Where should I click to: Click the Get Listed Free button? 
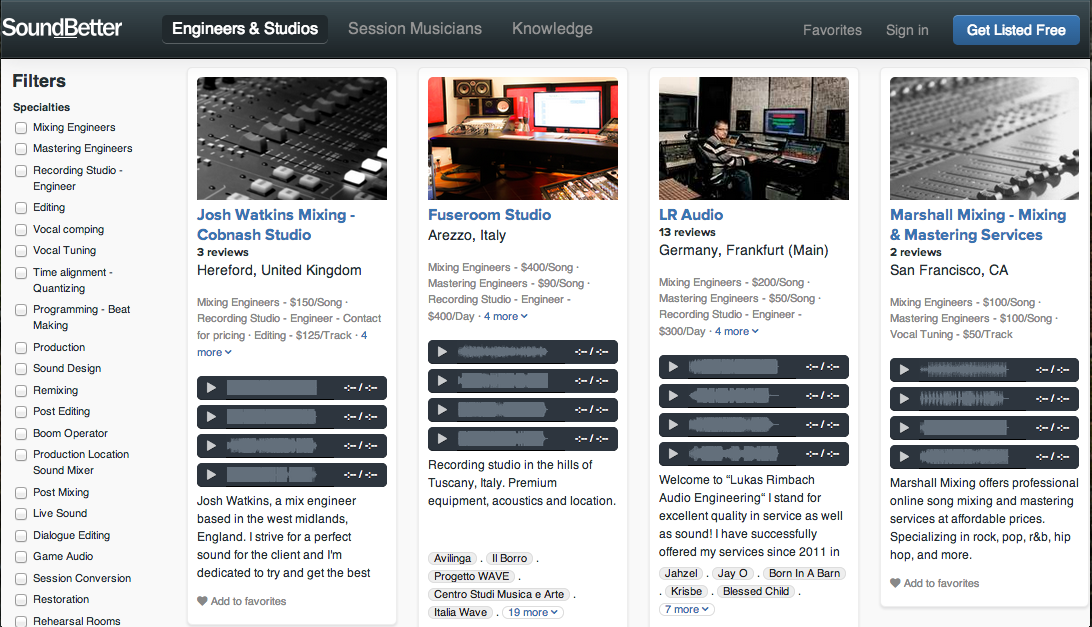1016,30
